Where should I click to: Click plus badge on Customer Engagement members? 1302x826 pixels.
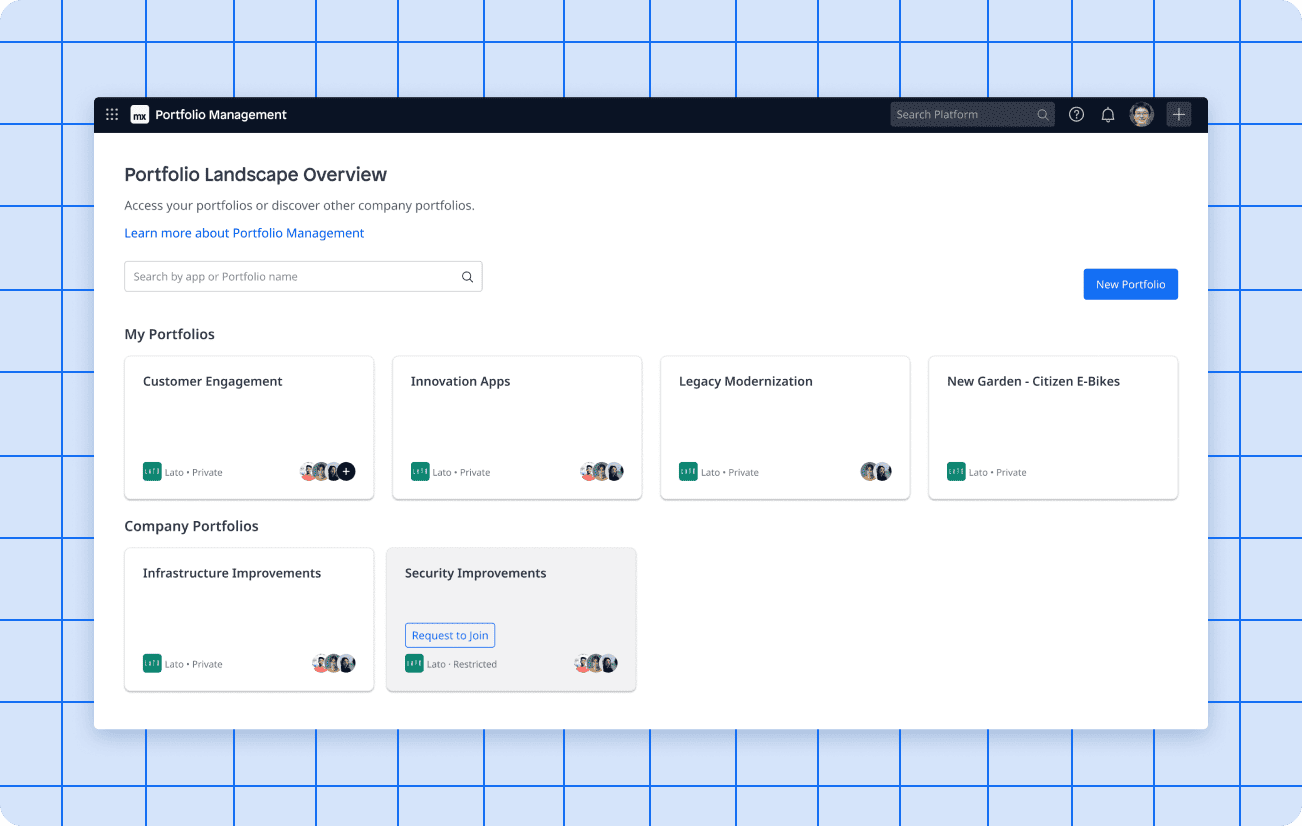pos(346,472)
